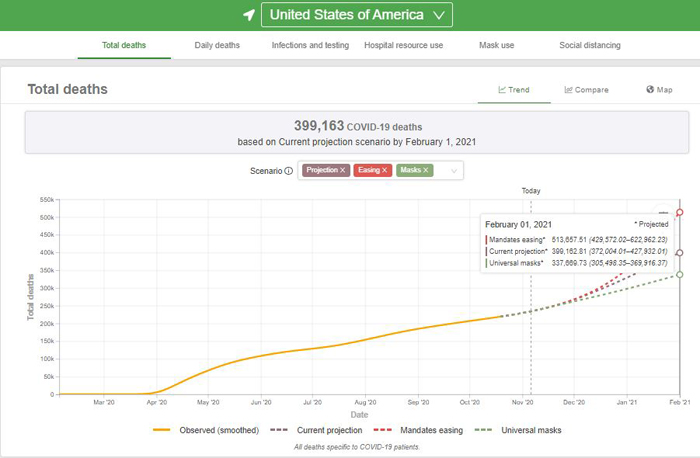Click the 550k y-axis label
The image size is (700, 458).
click(46, 200)
